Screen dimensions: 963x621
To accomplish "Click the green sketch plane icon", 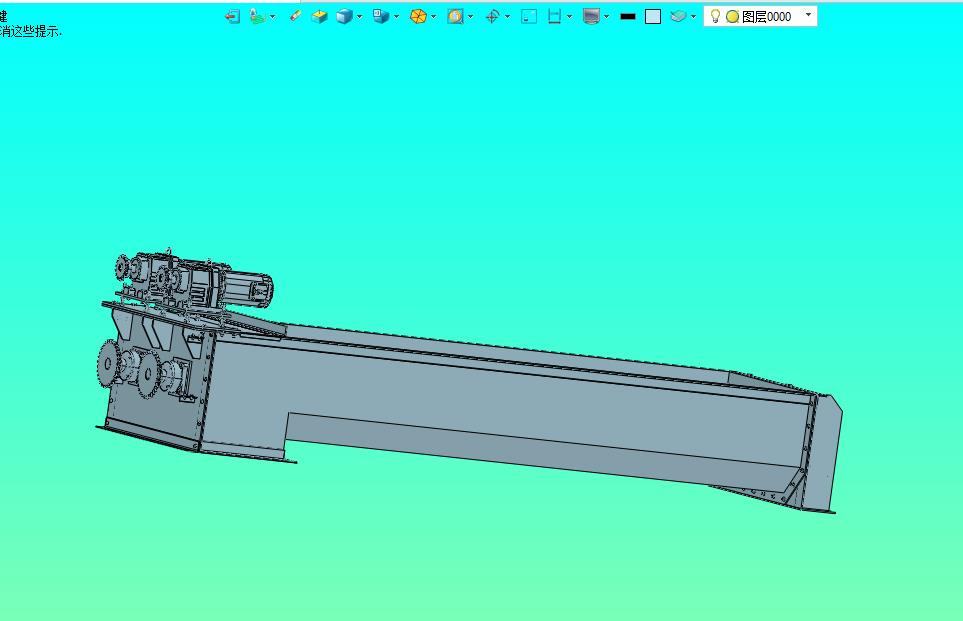I will pos(257,16).
